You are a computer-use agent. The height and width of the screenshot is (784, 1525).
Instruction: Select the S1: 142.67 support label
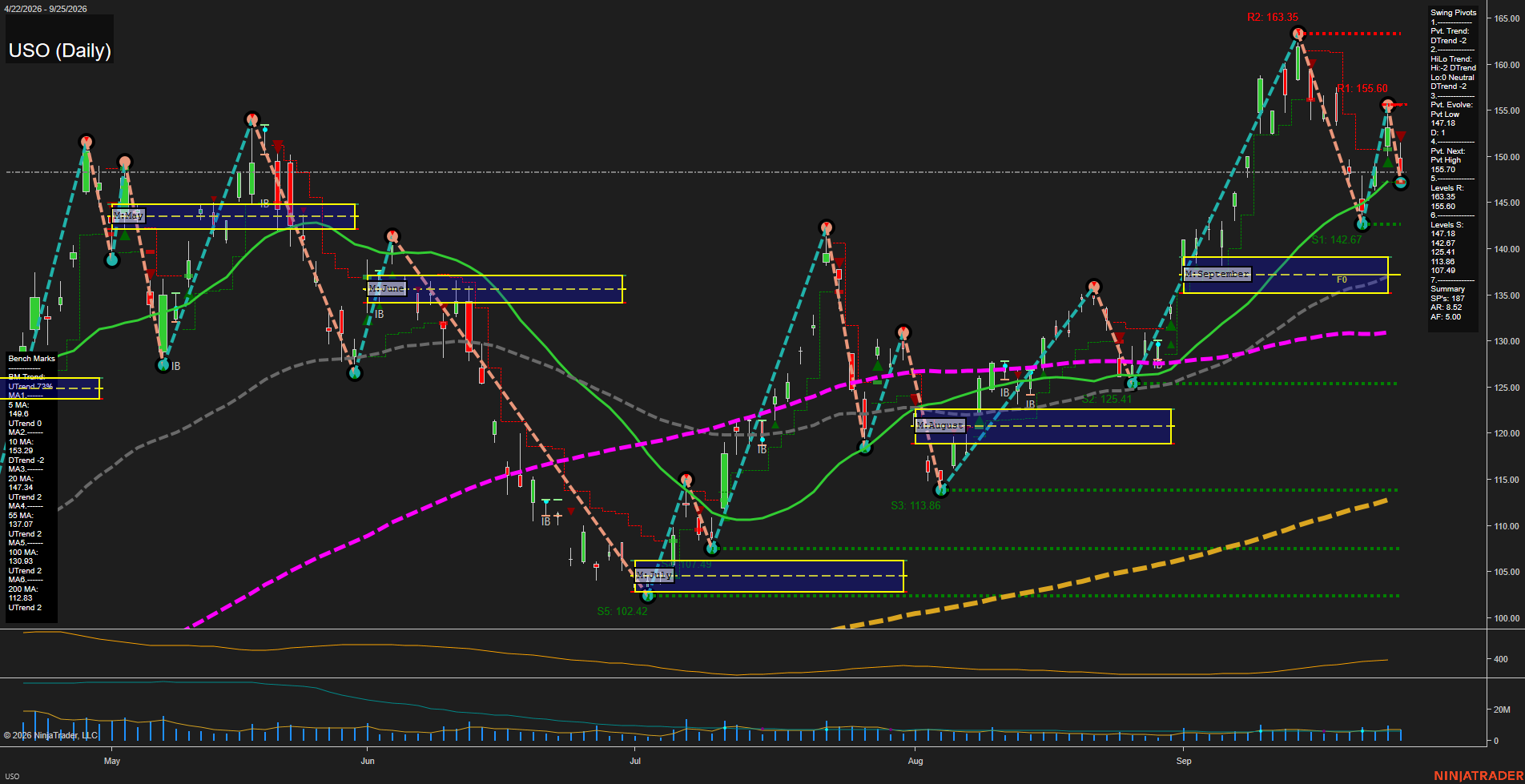point(1337,239)
